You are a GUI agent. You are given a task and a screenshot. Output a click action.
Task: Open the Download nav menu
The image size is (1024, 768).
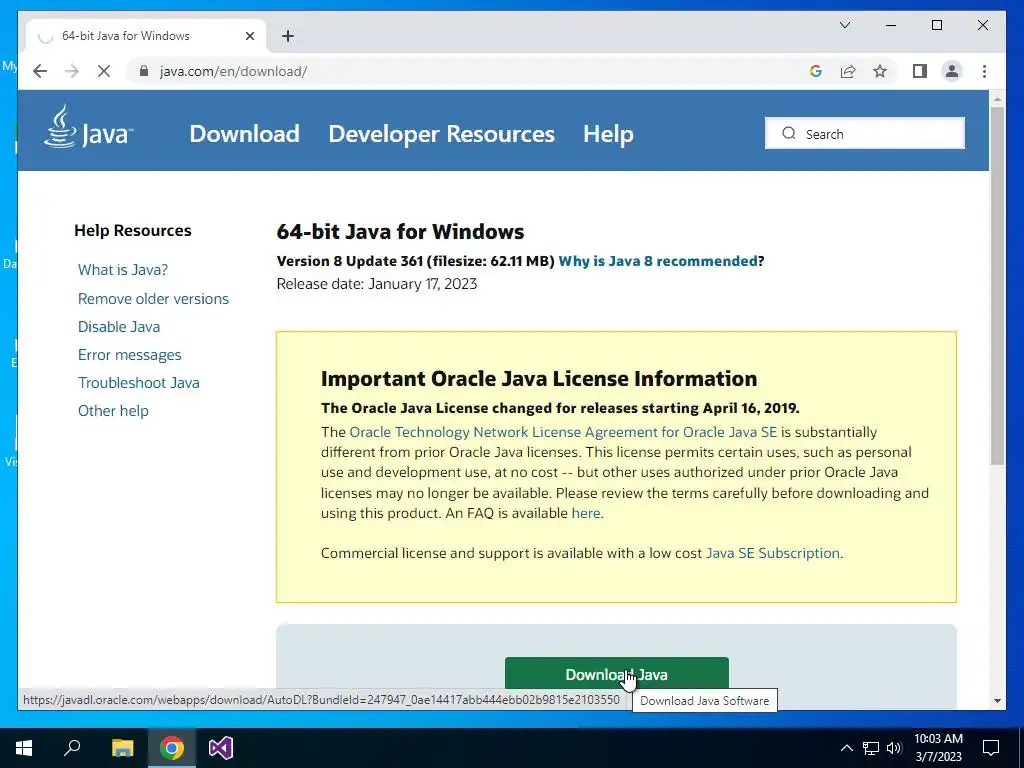[x=244, y=134]
